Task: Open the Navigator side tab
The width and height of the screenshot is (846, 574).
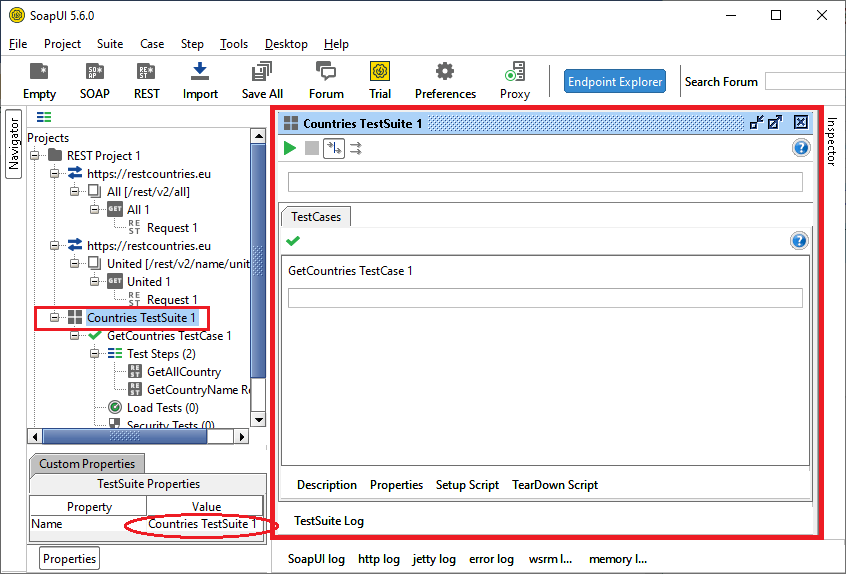Action: (13, 144)
